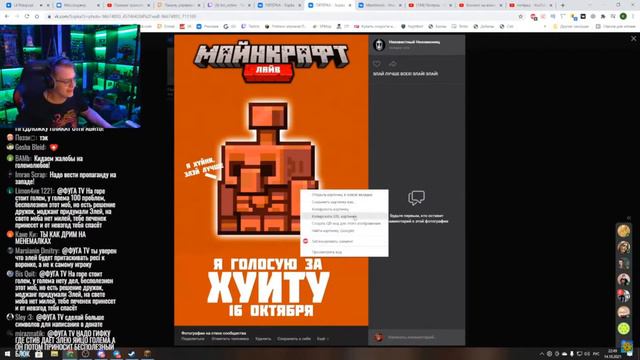The image size is (640, 360).
Task: Reload the page with the refresh icon
Action: [27, 16]
